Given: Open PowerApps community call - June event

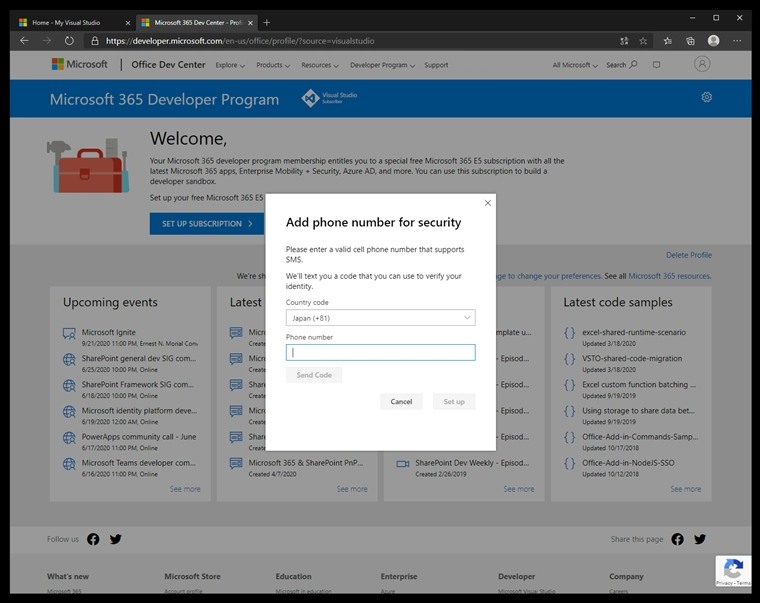Looking at the screenshot, I should [x=139, y=437].
